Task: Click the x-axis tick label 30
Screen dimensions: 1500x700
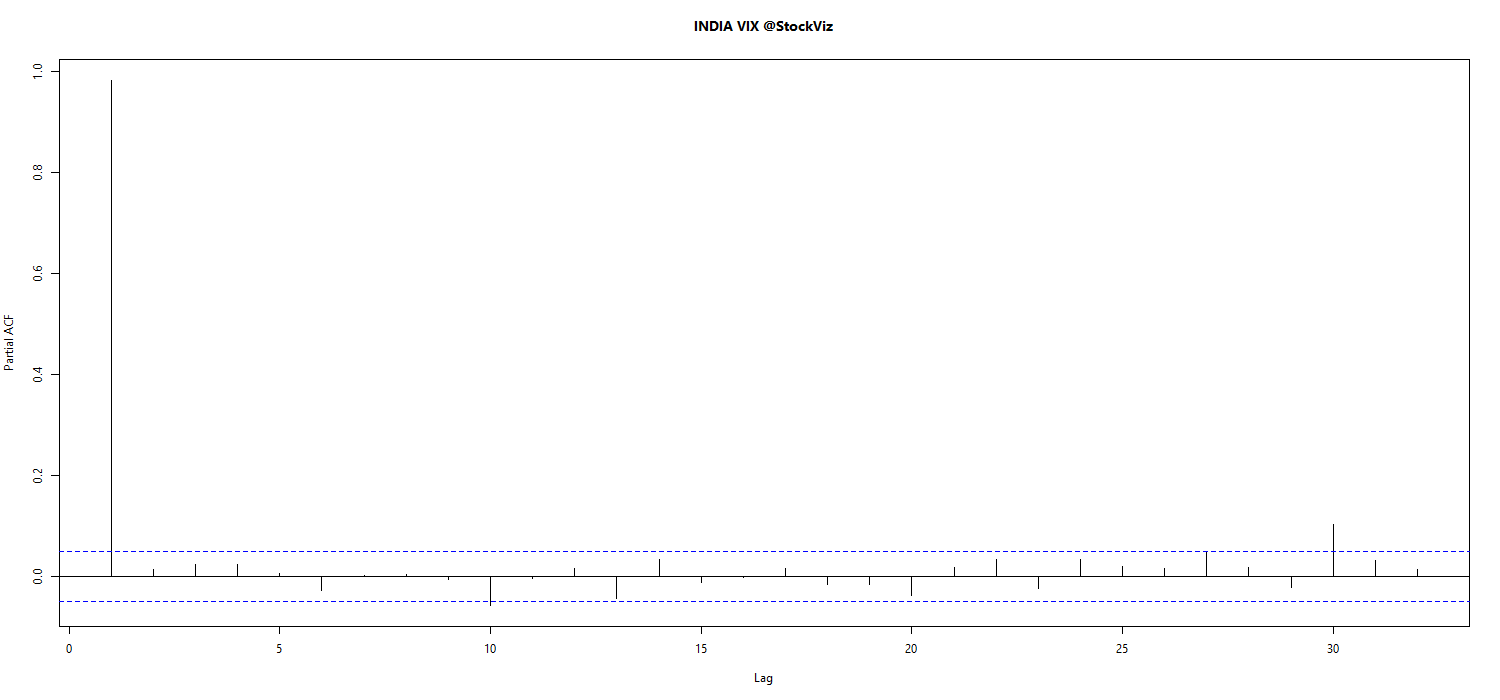Action: click(x=1333, y=648)
